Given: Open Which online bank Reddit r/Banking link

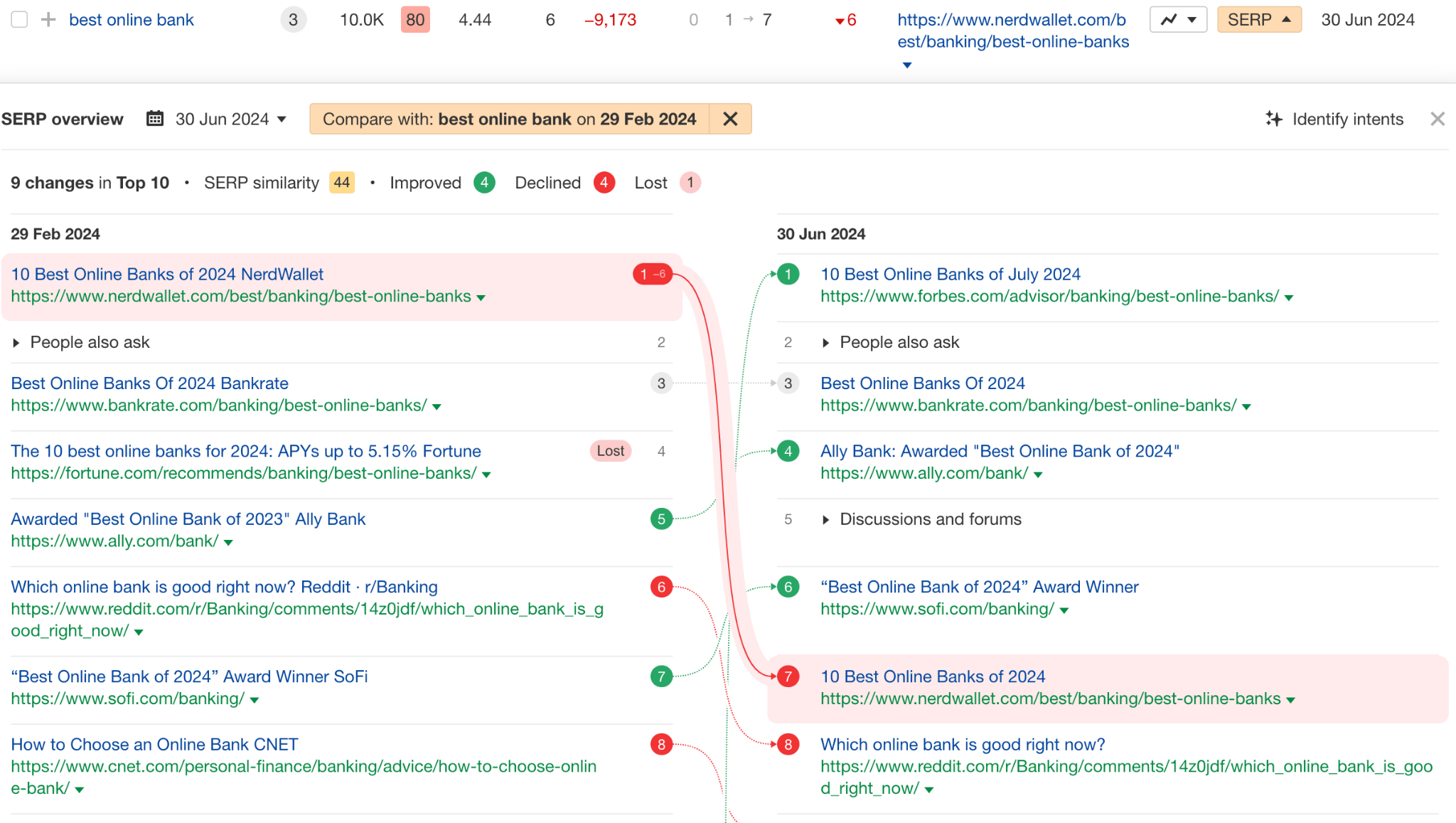Looking at the screenshot, I should (x=225, y=587).
